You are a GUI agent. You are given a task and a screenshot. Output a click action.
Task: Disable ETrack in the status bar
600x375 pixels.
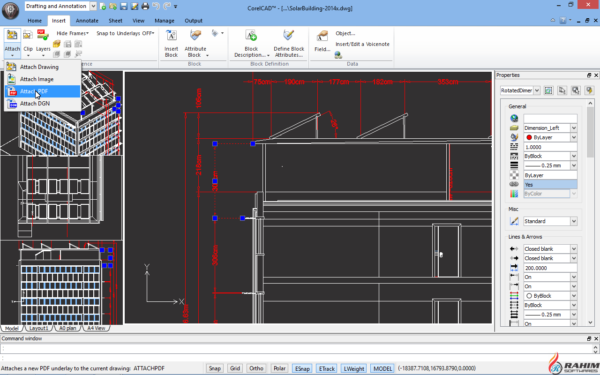326,368
